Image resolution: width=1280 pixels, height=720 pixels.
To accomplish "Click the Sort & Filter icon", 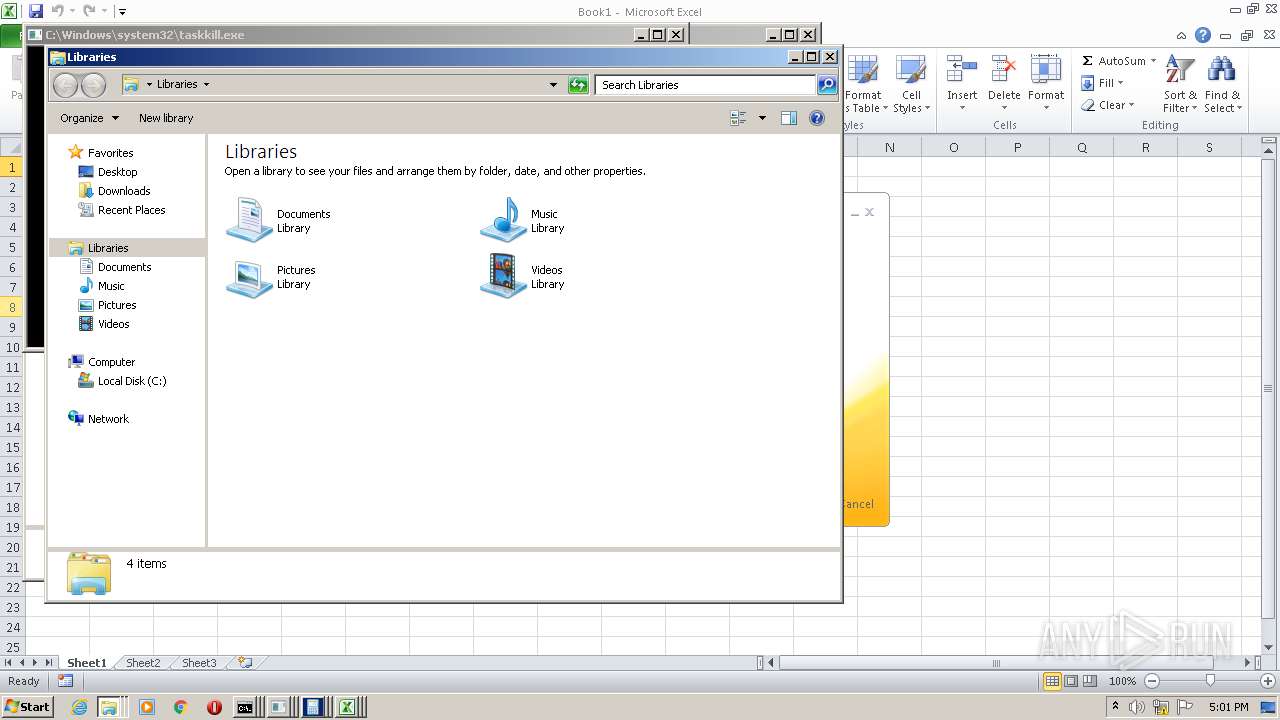I will pos(1180,70).
